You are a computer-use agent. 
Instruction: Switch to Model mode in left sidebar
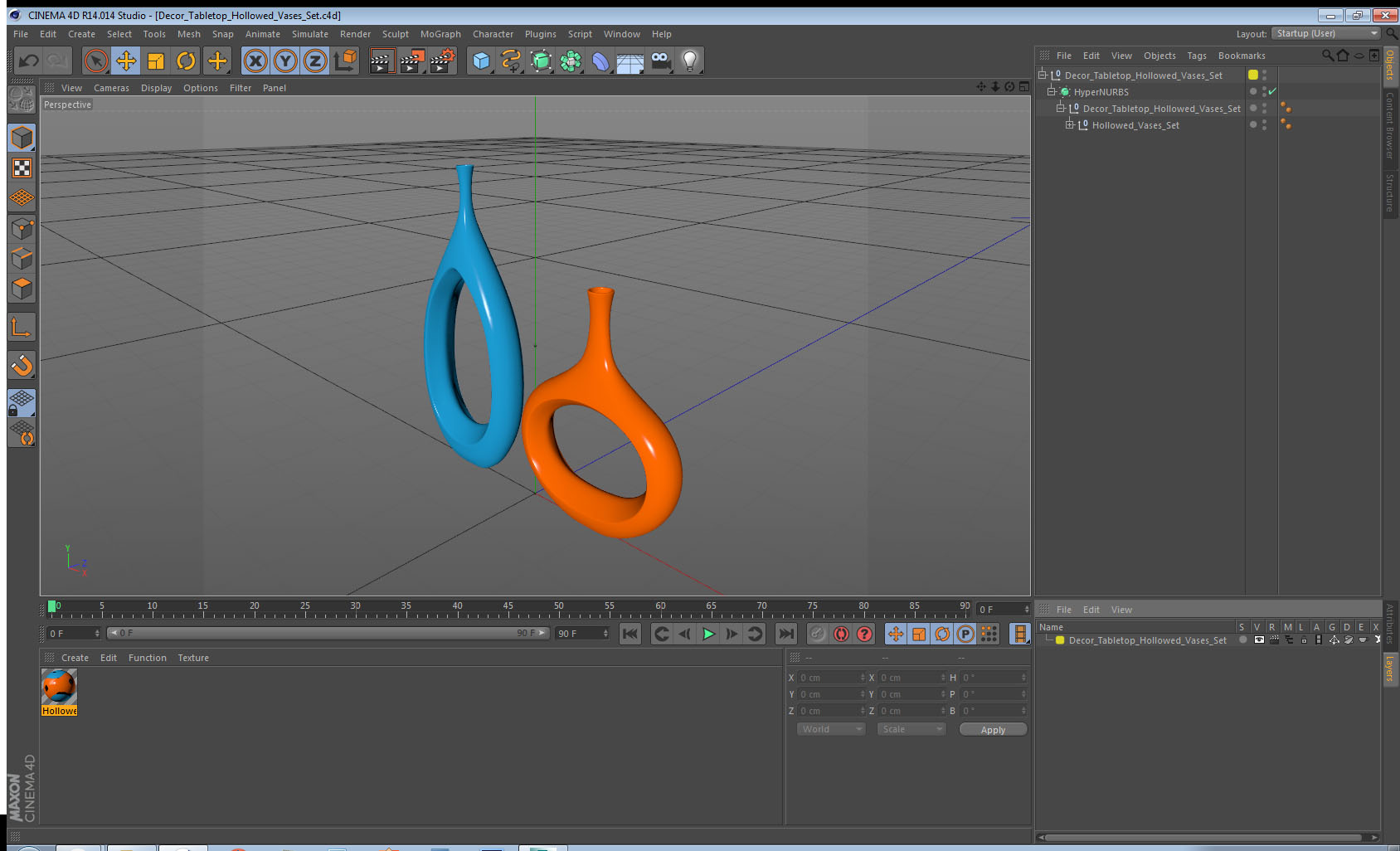point(22,138)
